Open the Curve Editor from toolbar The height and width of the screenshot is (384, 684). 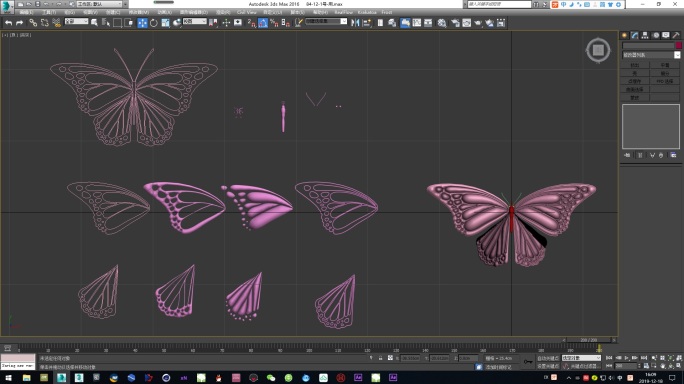tap(417, 23)
